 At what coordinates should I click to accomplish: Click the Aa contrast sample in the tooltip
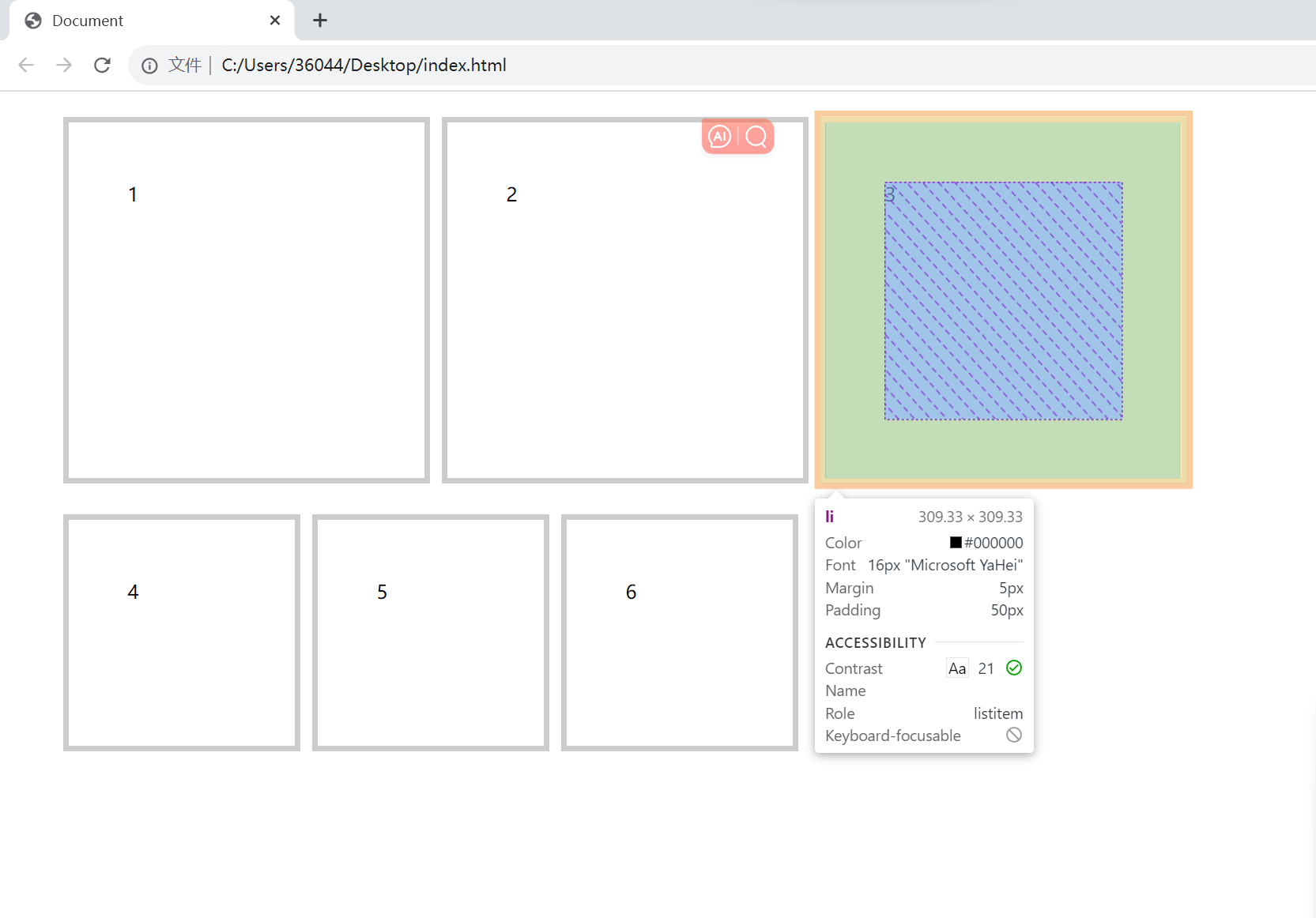click(x=957, y=668)
